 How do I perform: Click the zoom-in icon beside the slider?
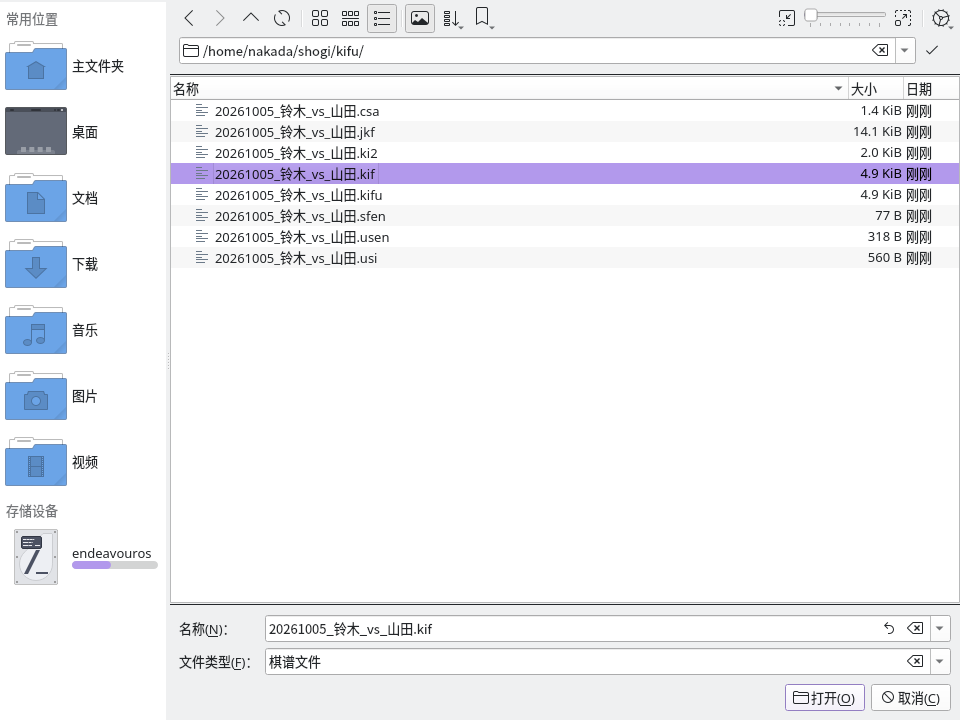pyautogui.click(x=903, y=18)
